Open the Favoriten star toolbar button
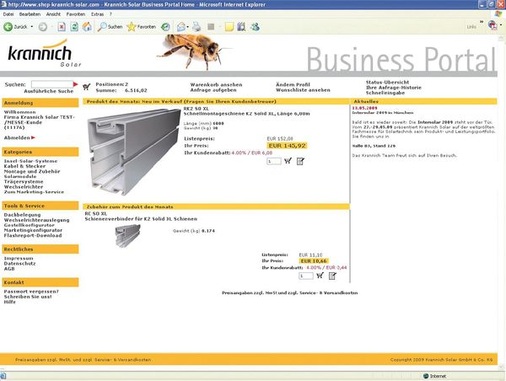The height and width of the screenshot is (381, 506). coord(141,27)
